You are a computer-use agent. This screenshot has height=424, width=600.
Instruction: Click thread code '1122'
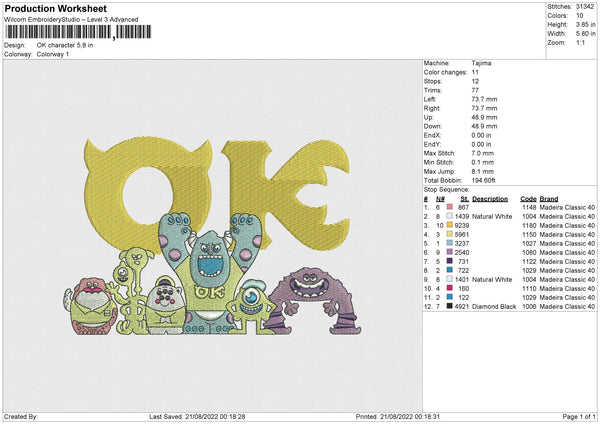click(x=529, y=261)
